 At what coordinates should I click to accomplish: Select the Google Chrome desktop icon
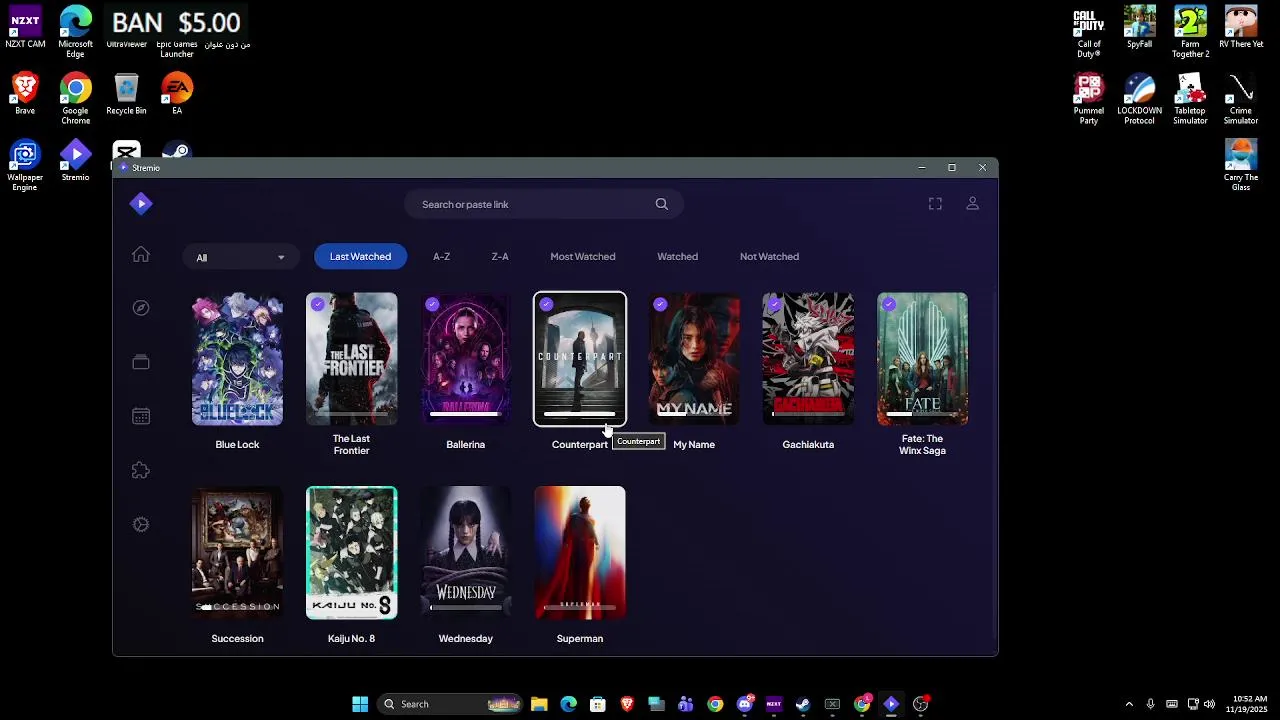click(x=75, y=99)
